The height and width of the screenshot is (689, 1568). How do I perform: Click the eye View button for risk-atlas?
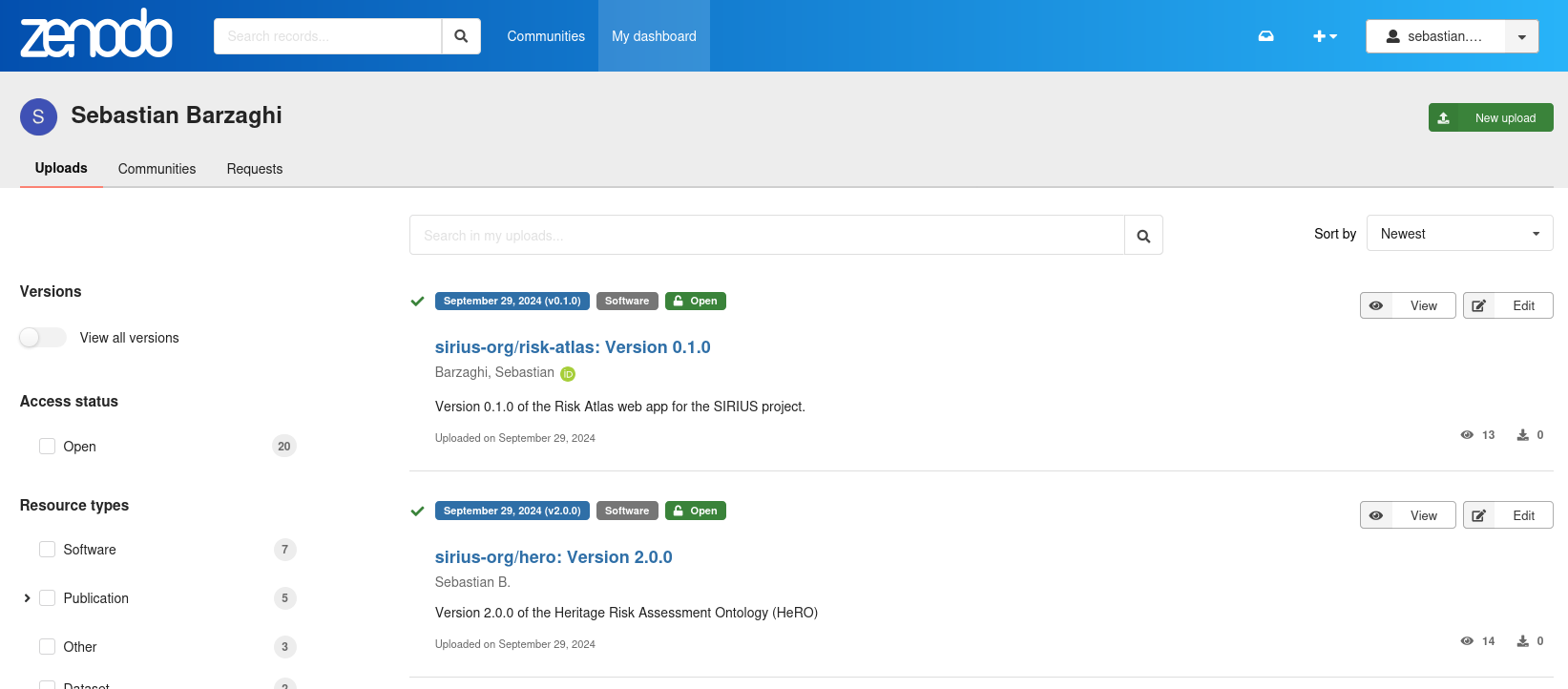tap(1407, 305)
